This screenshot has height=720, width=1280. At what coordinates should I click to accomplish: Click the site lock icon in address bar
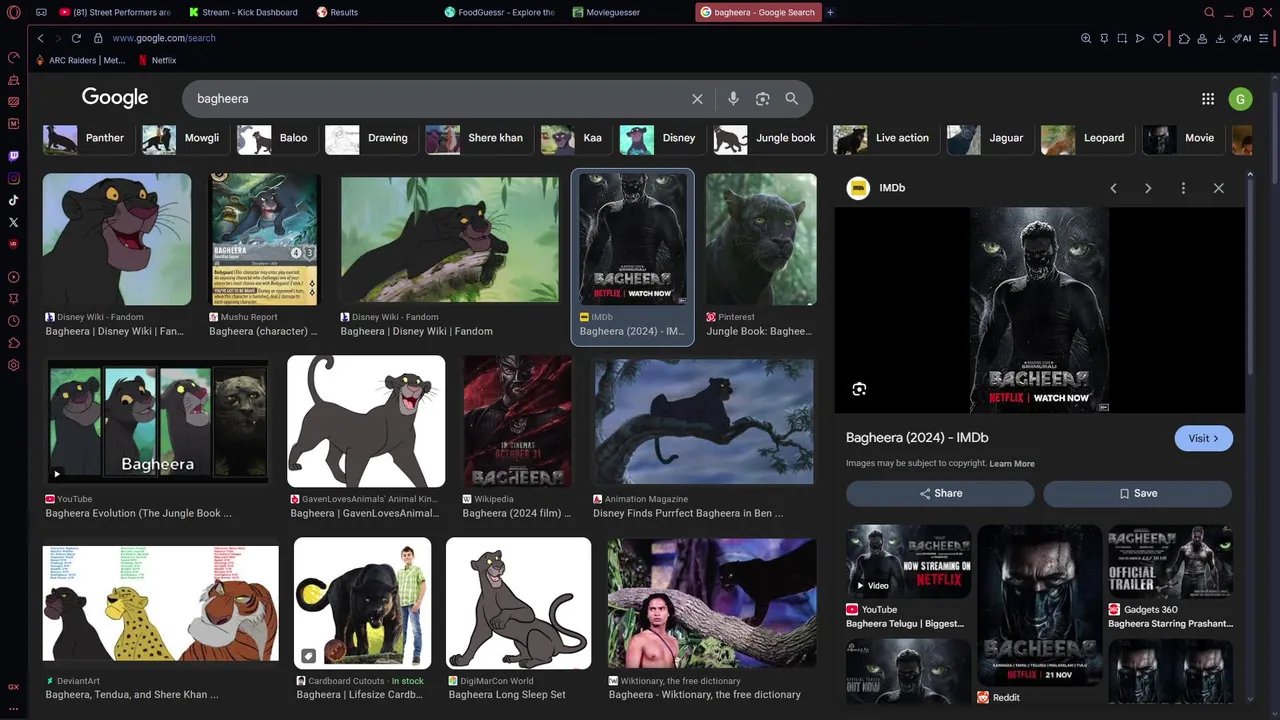click(x=98, y=38)
